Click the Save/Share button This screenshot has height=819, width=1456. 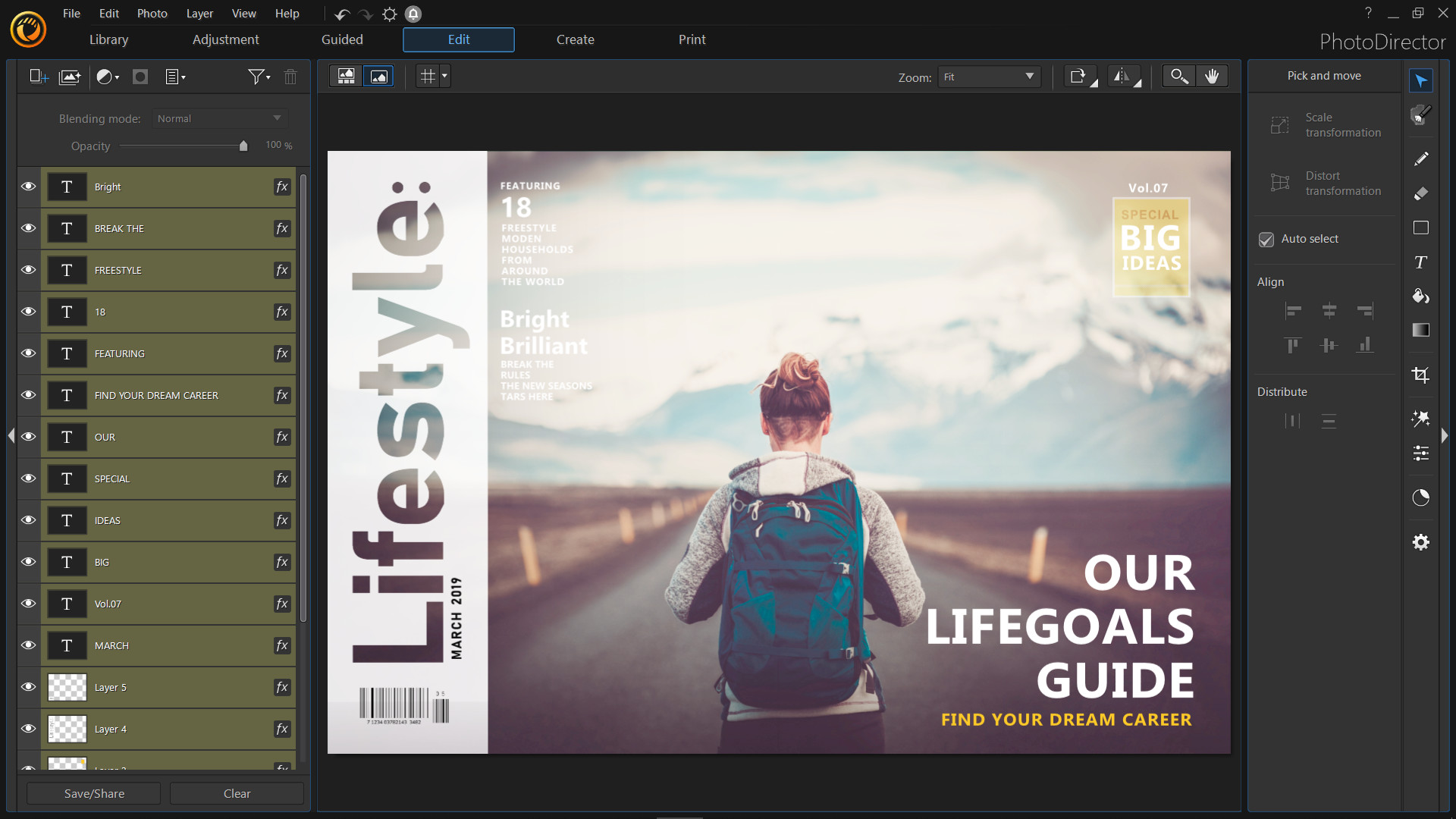coord(93,792)
